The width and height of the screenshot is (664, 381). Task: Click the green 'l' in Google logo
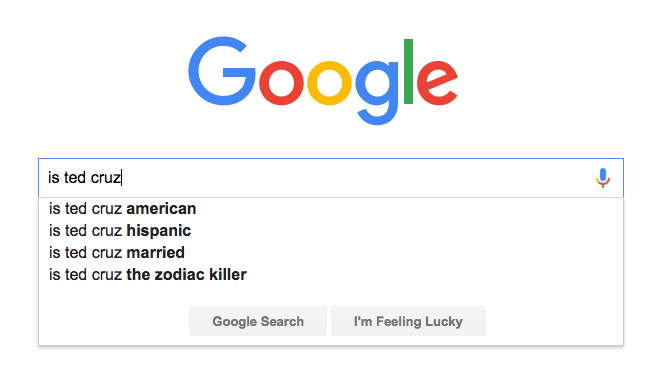[x=408, y=71]
